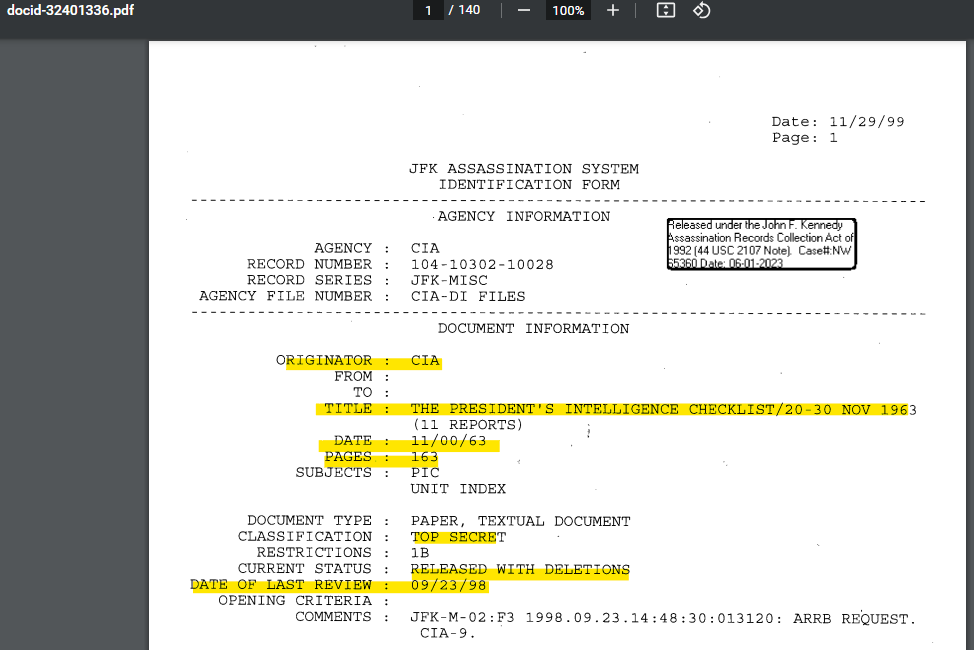Screen dimensions: 974x650
Task: Click the Released under JFK Act stamp
Action: click(762, 244)
